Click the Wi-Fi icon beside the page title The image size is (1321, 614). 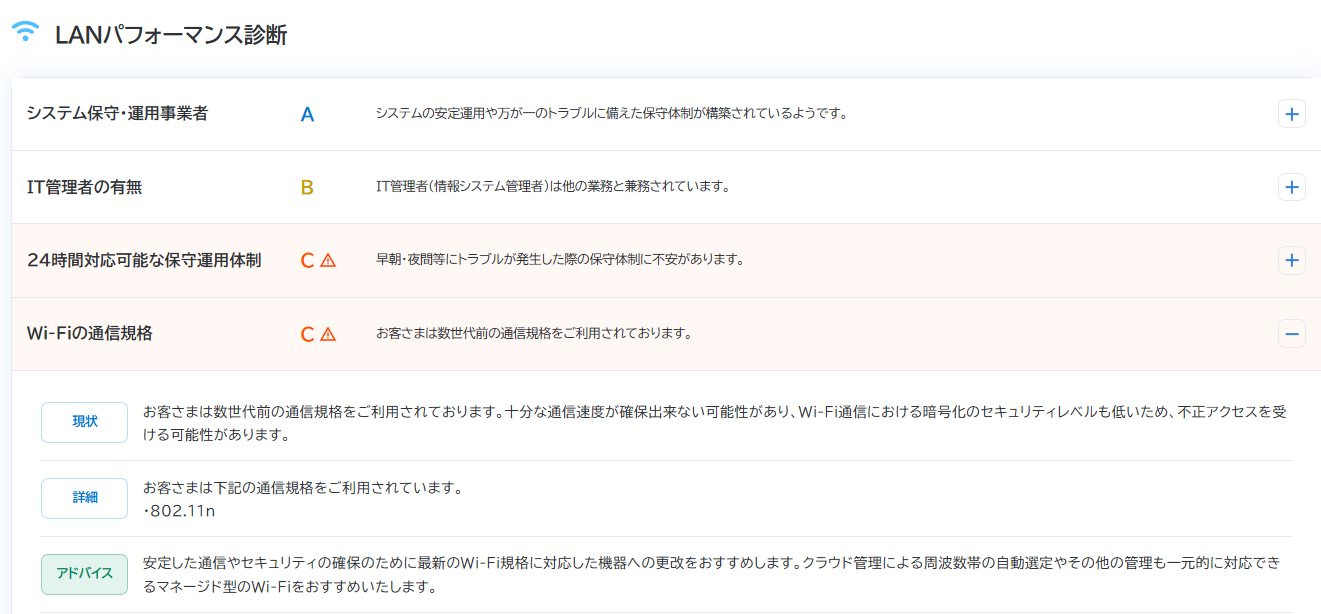[25, 33]
